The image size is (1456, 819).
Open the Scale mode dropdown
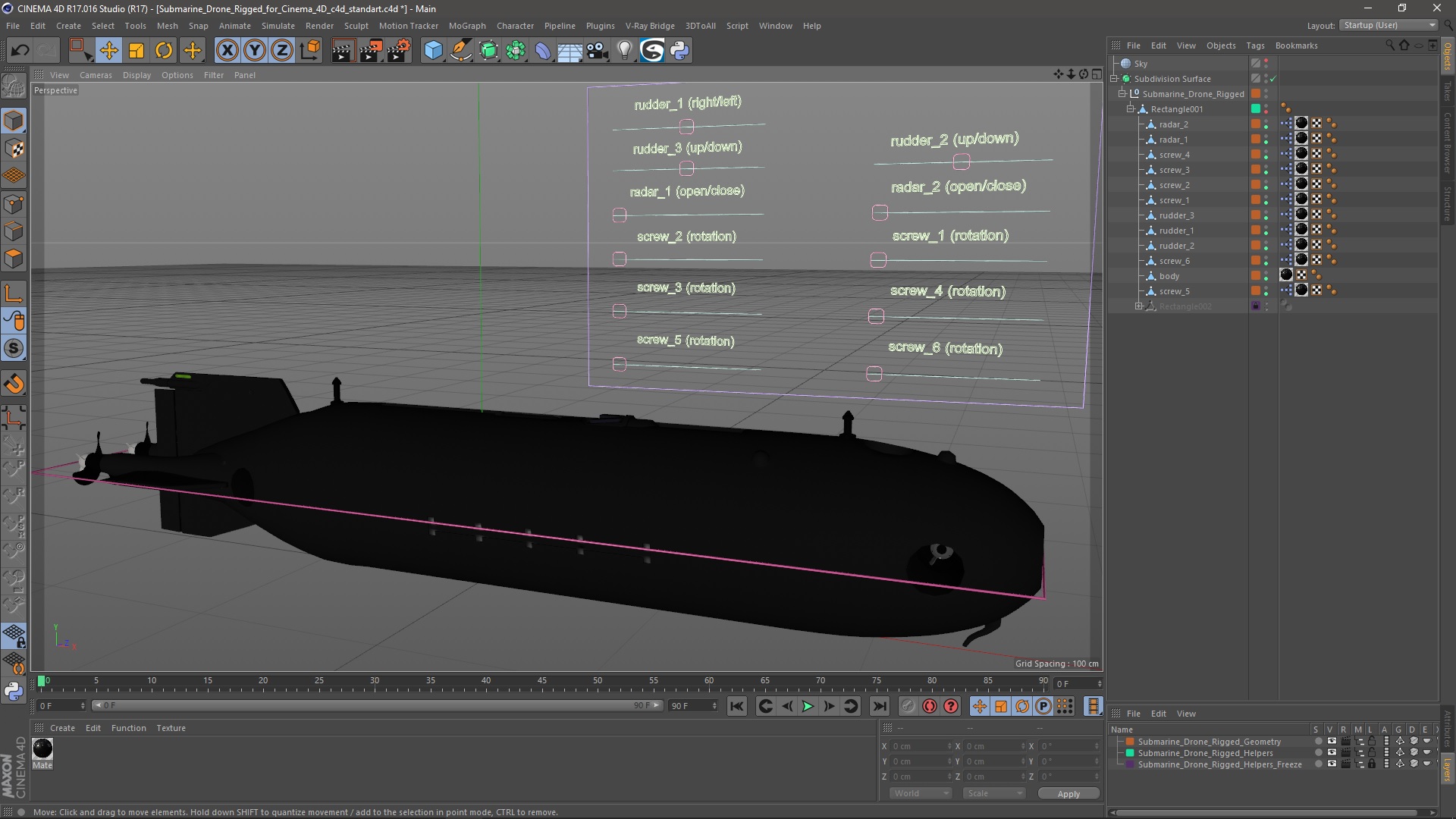click(993, 793)
